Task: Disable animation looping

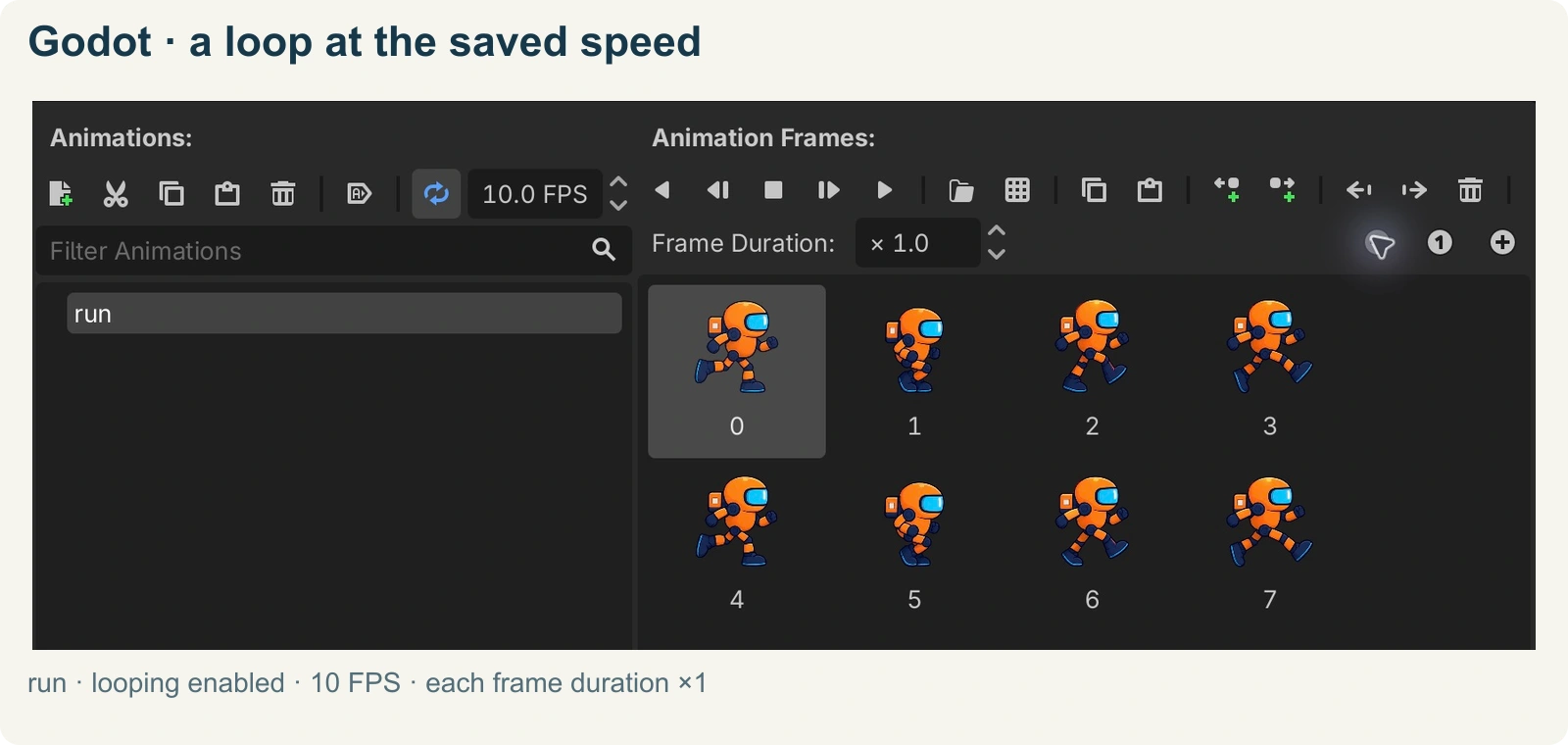Action: (x=436, y=193)
